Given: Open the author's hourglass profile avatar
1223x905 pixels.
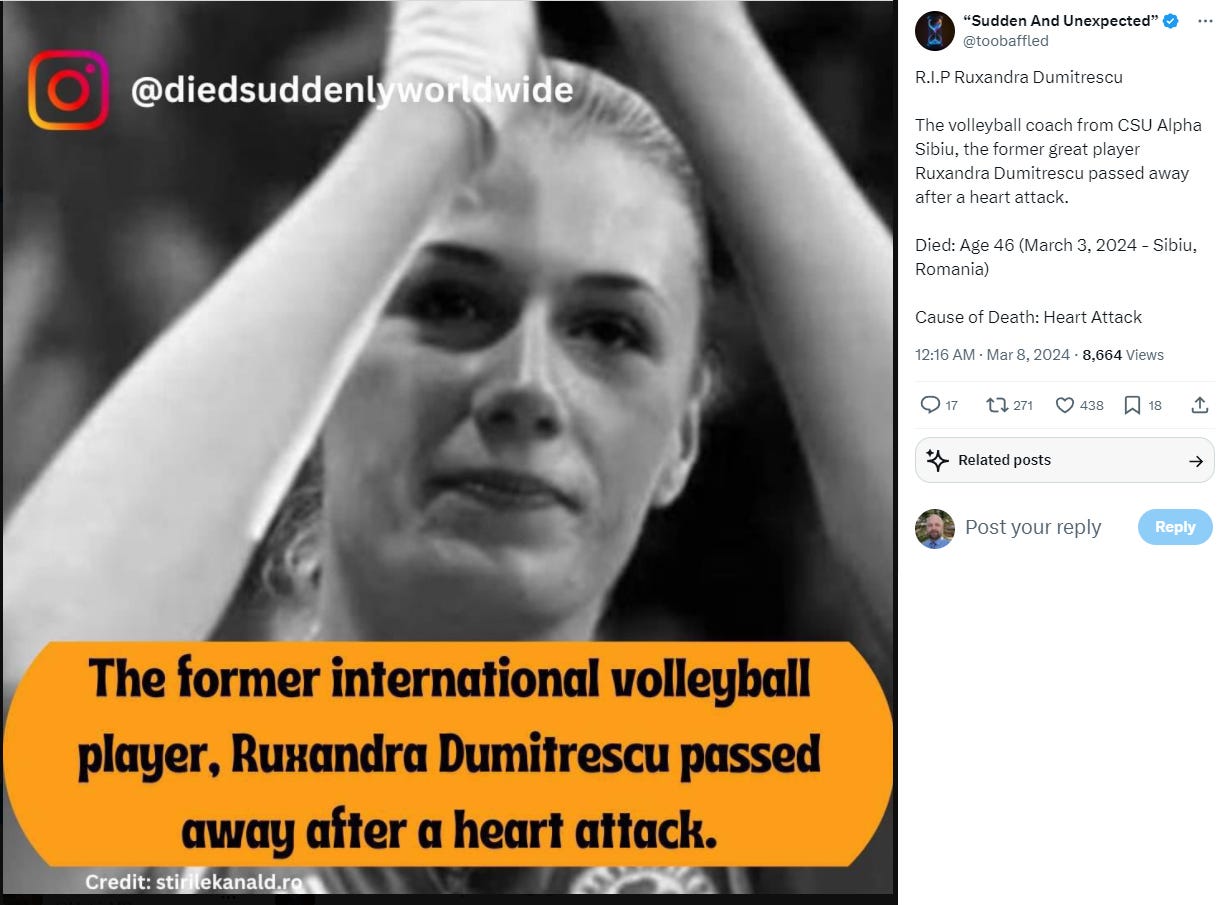Looking at the screenshot, I should (935, 31).
